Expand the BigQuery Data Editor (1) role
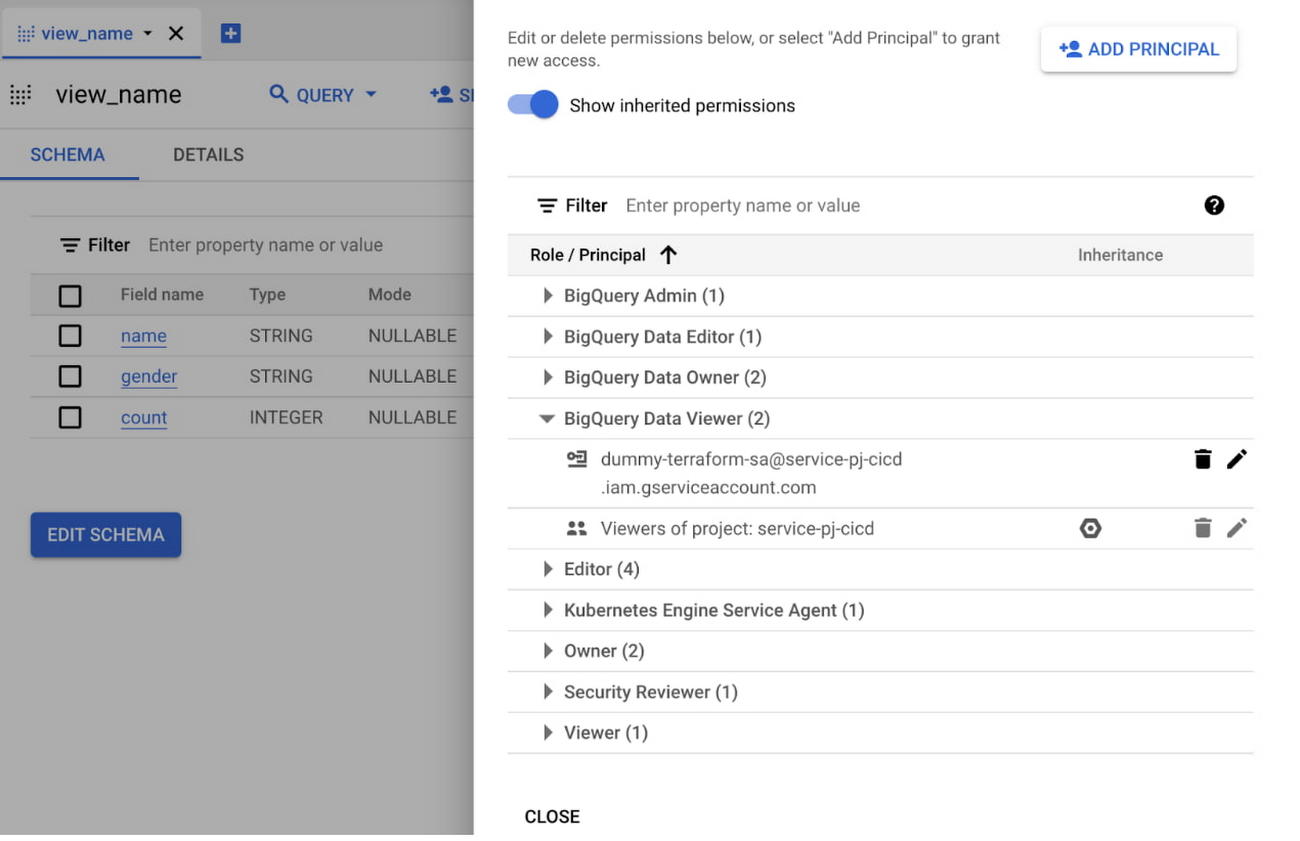The width and height of the screenshot is (1300, 841). pos(547,337)
